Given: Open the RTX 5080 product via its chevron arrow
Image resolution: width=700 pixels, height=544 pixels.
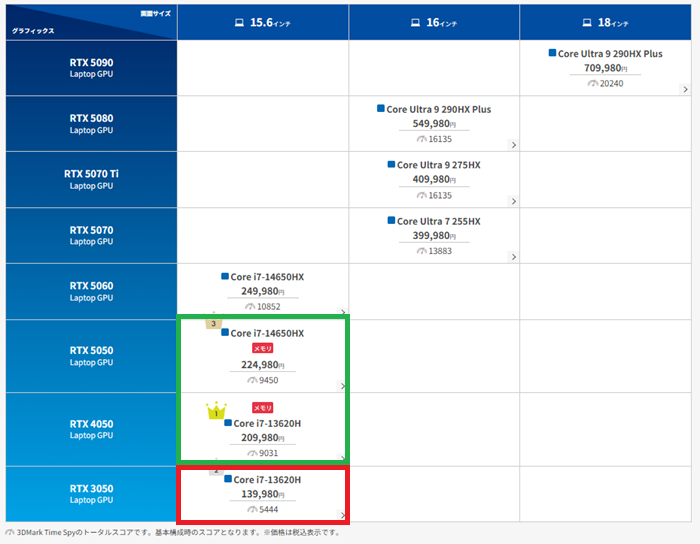Looking at the screenshot, I should [x=514, y=145].
